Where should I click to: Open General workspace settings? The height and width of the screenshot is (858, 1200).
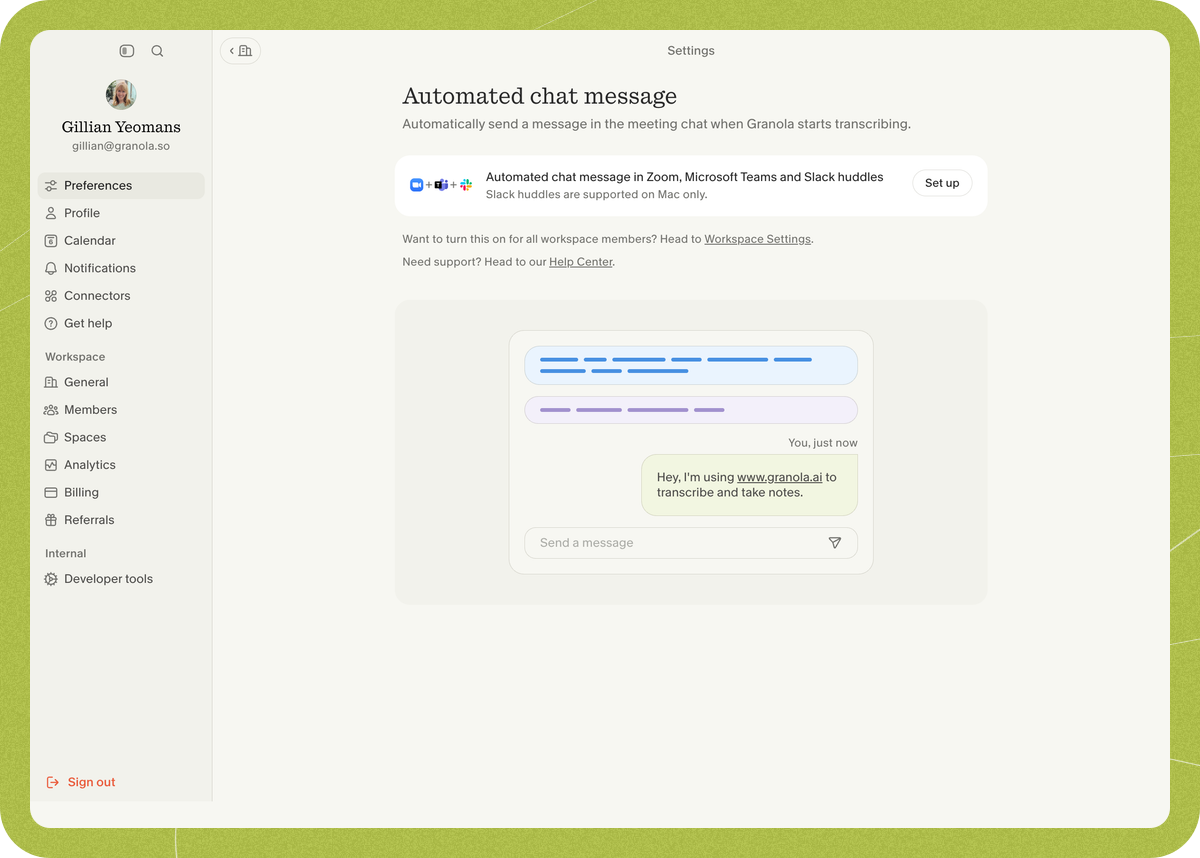tap(121, 382)
